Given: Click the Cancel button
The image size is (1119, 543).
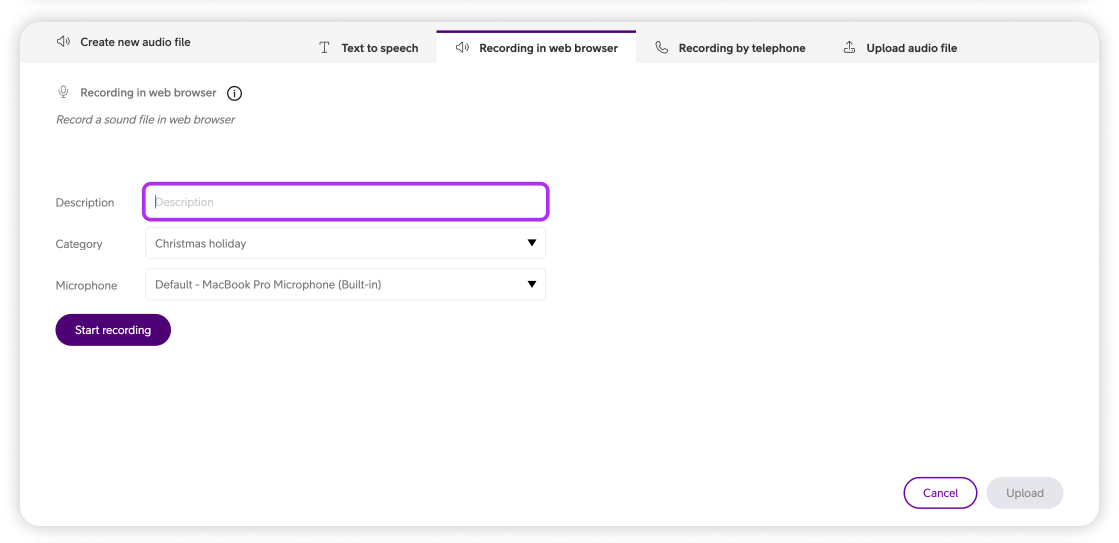Looking at the screenshot, I should pos(940,493).
